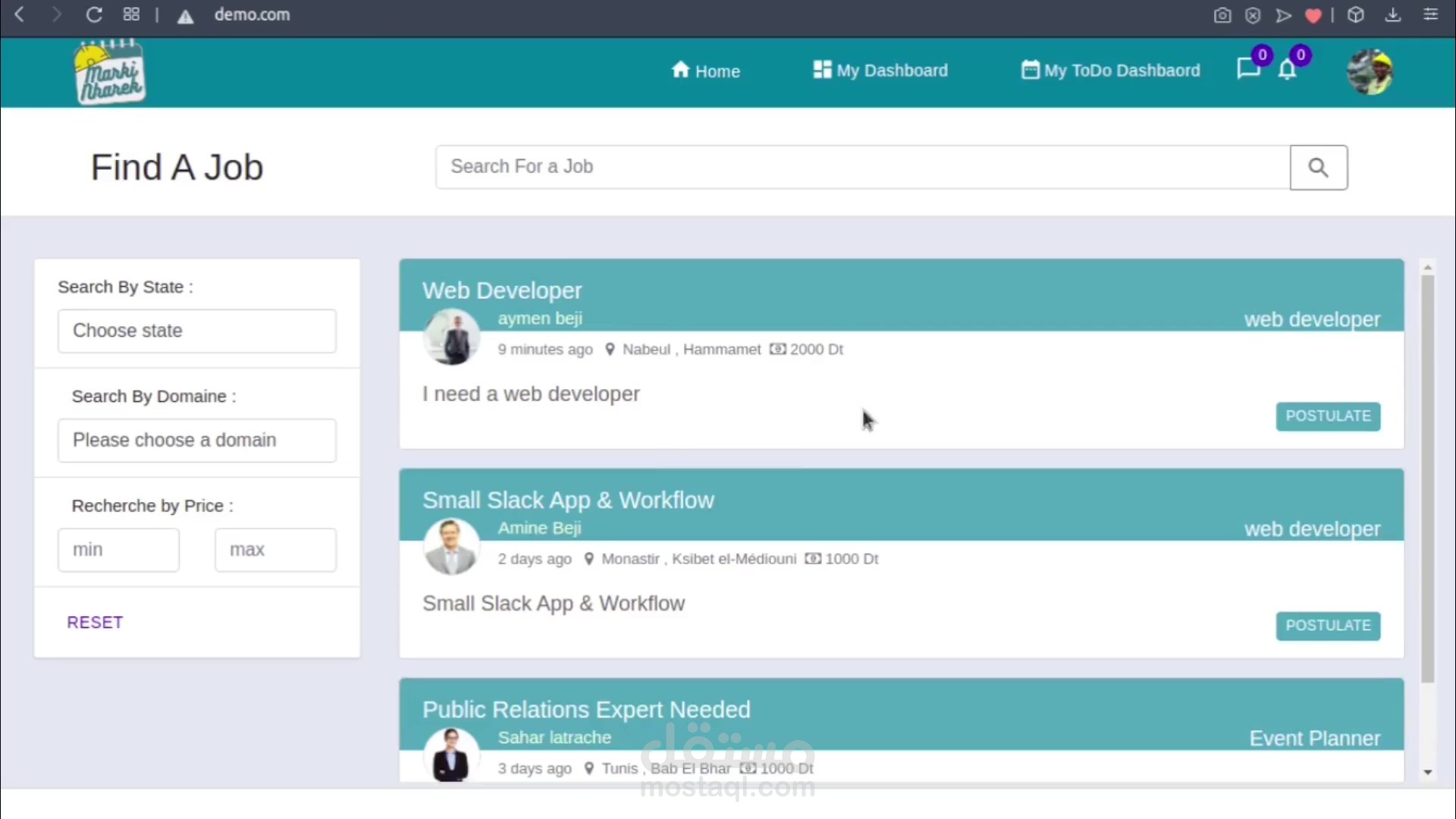Click the job list scrollbar down arrow
Image resolution: width=1456 pixels, height=819 pixels.
click(1428, 772)
